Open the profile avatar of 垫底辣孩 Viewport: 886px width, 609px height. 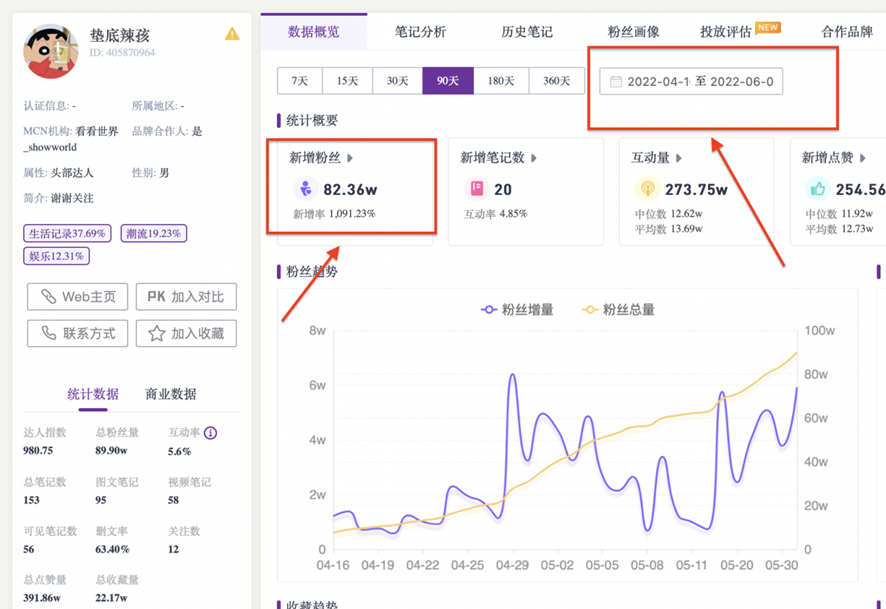(51, 51)
